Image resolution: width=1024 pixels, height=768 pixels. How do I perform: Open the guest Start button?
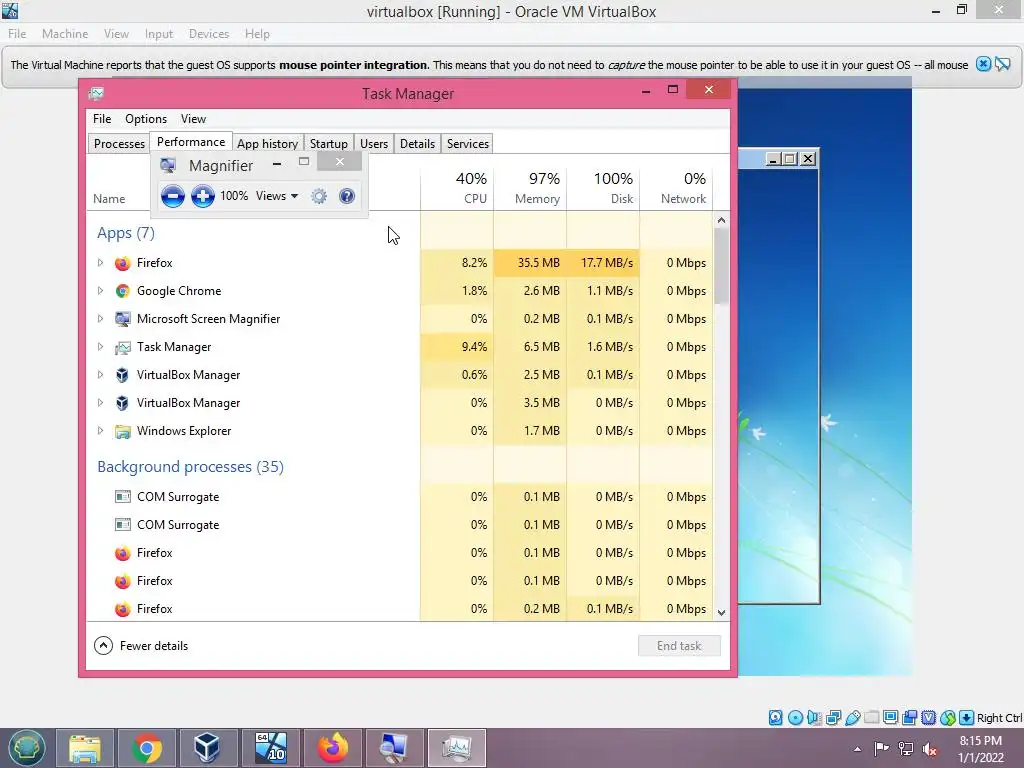click(x=27, y=748)
